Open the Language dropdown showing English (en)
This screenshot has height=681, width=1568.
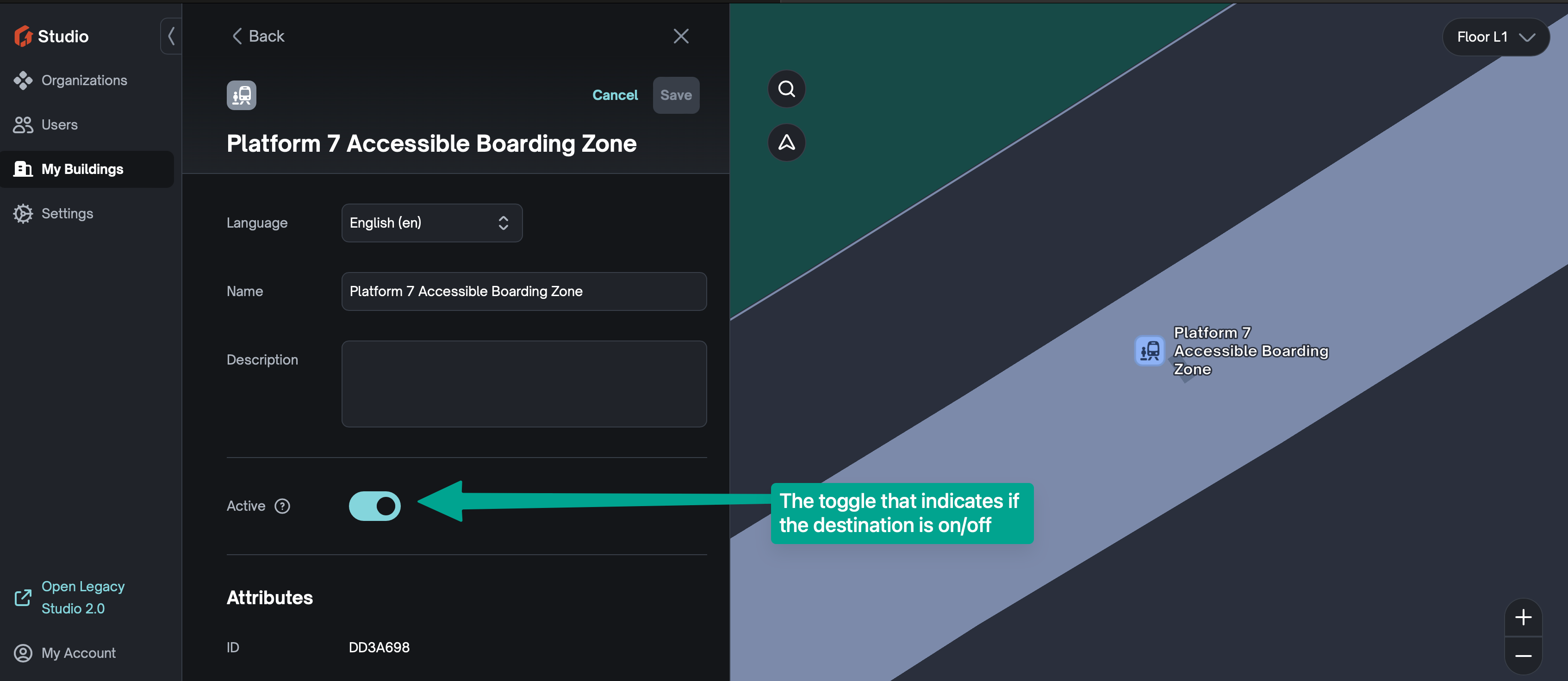pos(431,223)
